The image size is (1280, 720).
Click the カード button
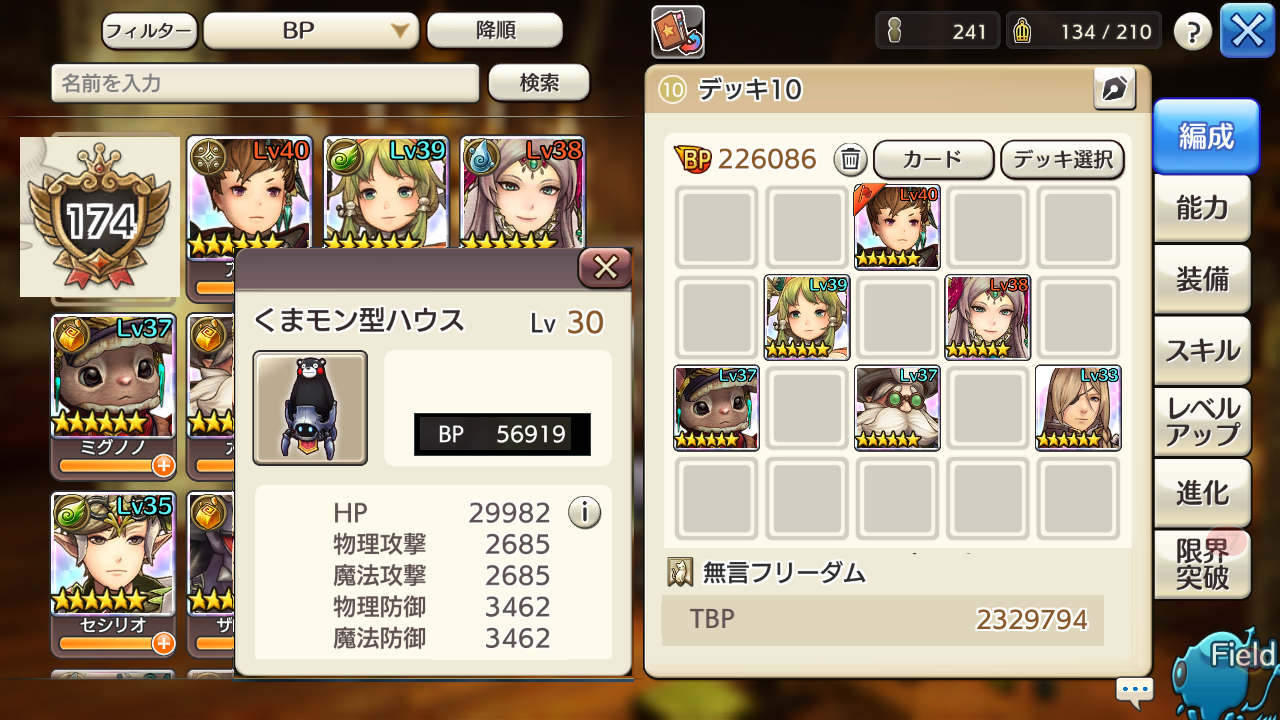[x=933, y=159]
